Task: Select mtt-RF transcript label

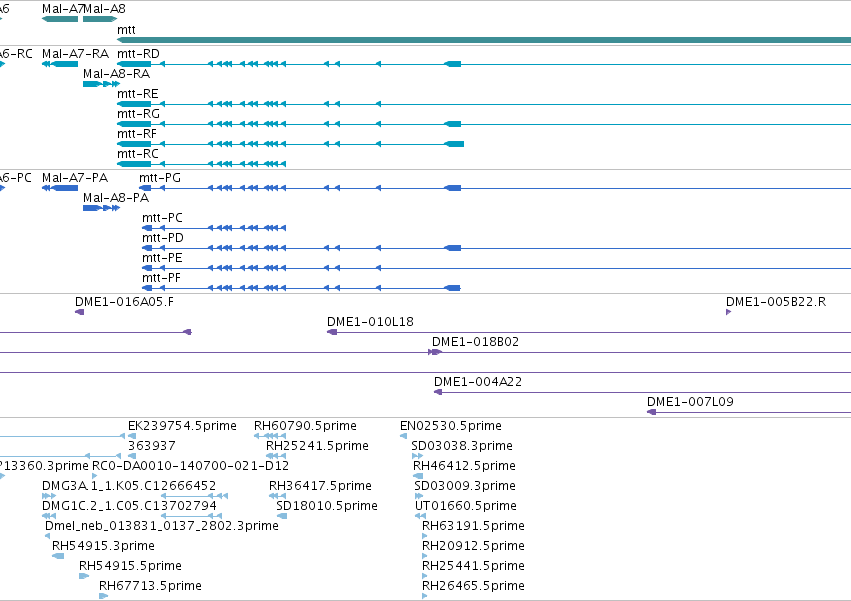Action: coord(137,134)
